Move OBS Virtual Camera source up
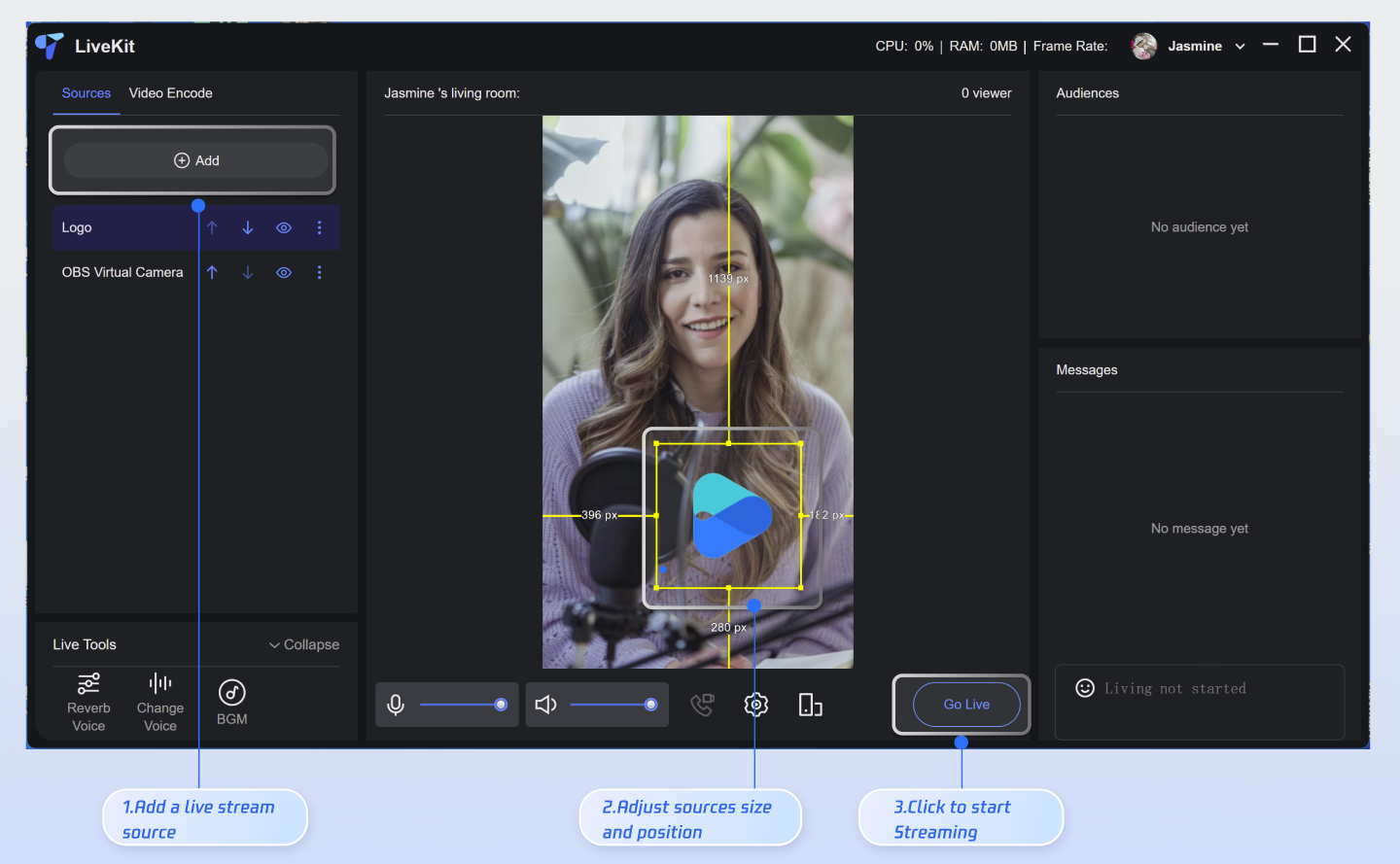 [212, 272]
